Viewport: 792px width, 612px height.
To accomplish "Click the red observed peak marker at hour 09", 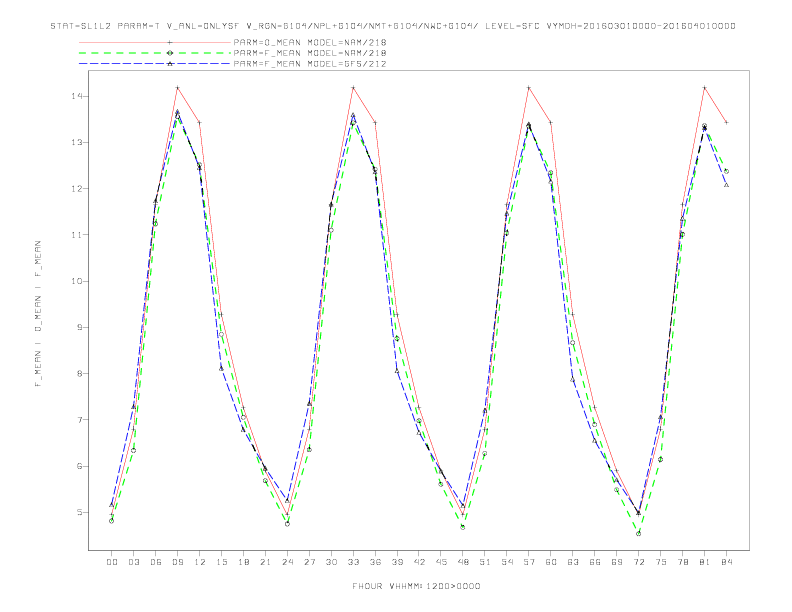I will [177, 88].
